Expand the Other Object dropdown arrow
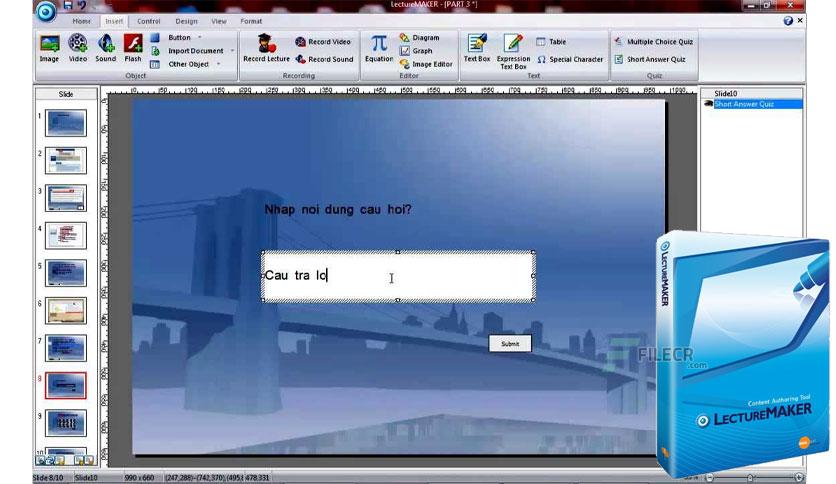This screenshot has width=836, height=484. click(x=219, y=64)
